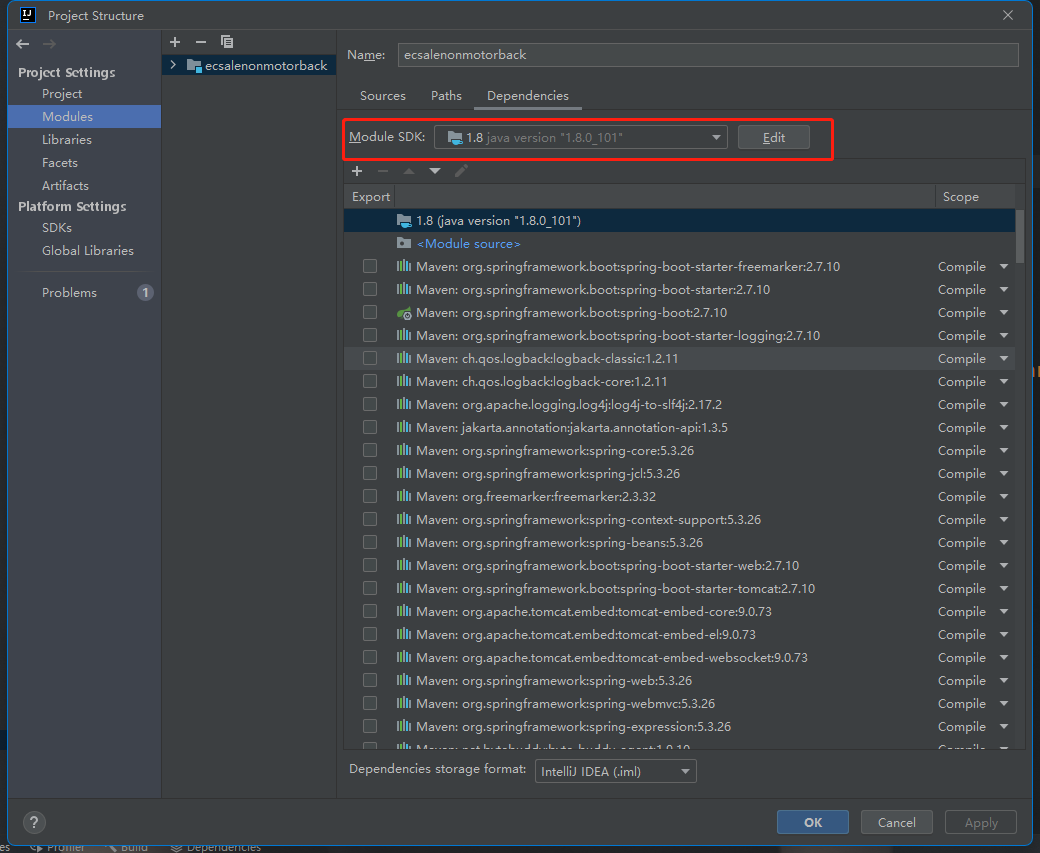Check Export for spring-core:5.3.26 dependency
Image resolution: width=1040 pixels, height=853 pixels.
(x=370, y=450)
